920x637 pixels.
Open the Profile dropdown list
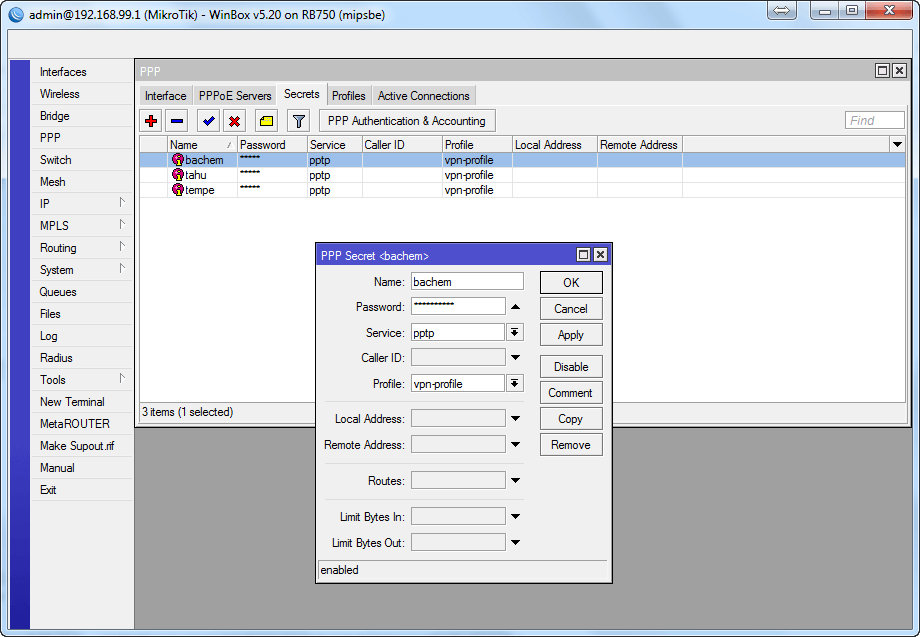pos(515,384)
